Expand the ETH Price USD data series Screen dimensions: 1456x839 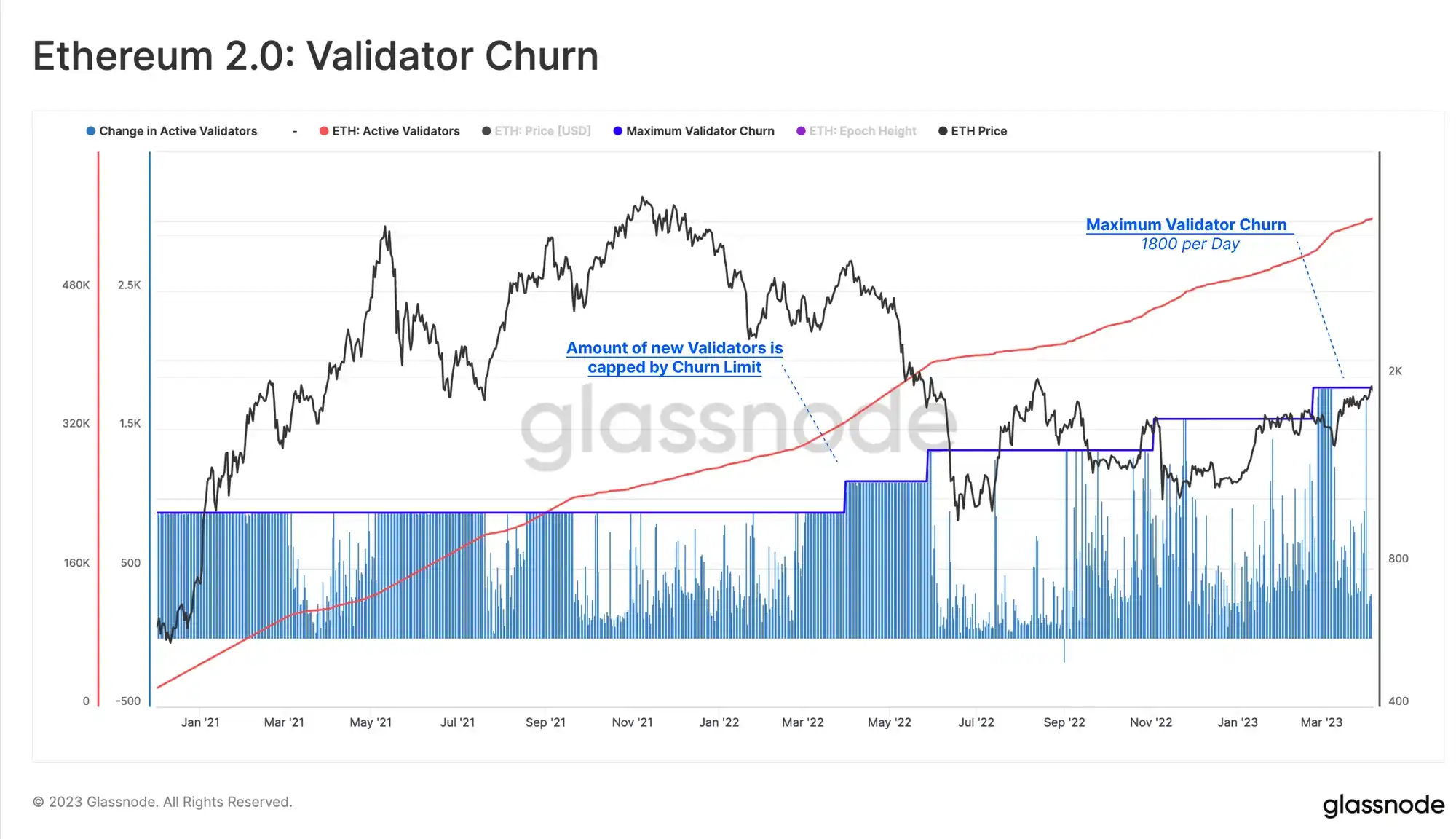(539, 131)
